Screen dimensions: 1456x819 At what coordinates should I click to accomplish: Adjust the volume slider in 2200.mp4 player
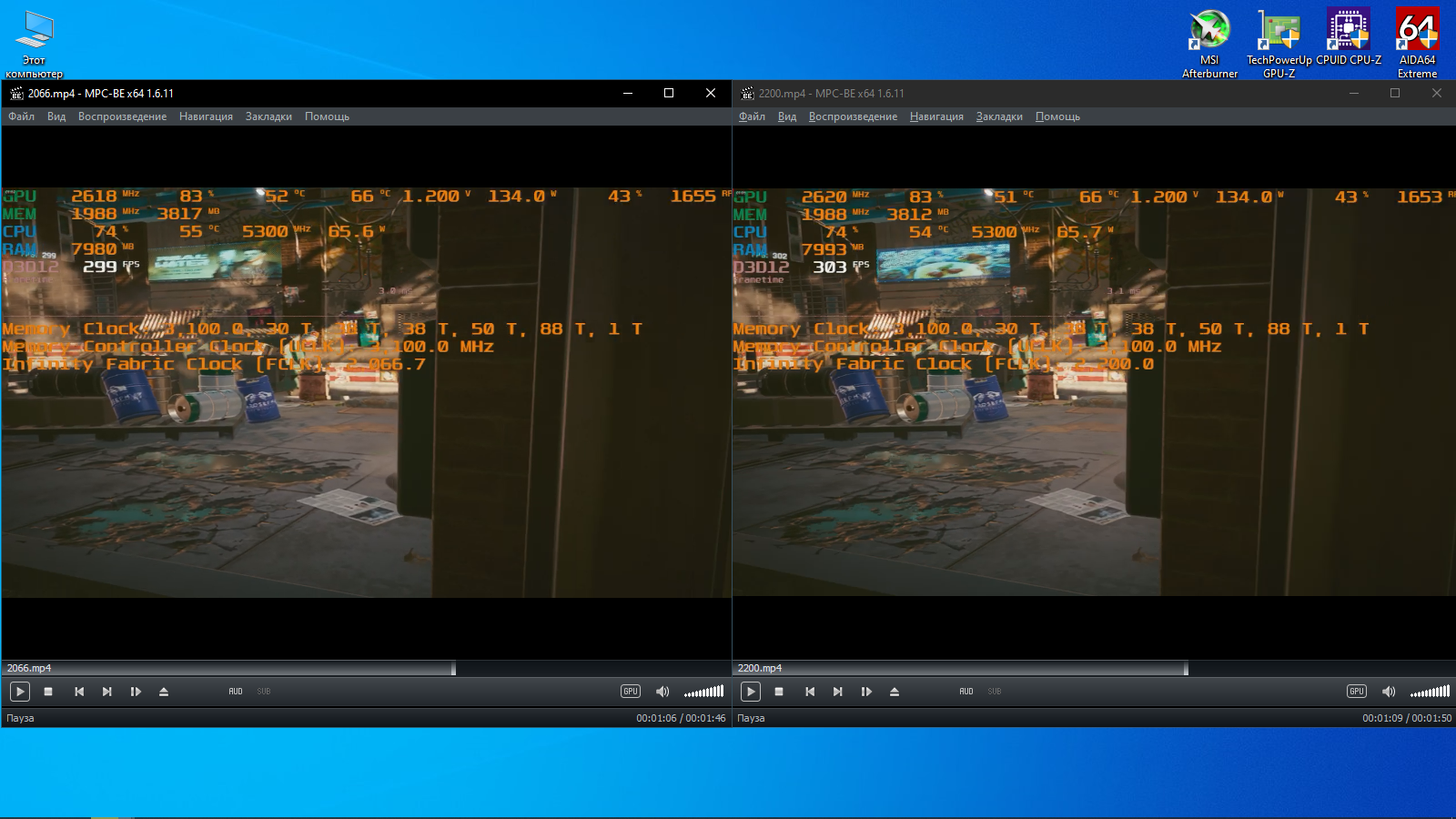coord(1431,692)
